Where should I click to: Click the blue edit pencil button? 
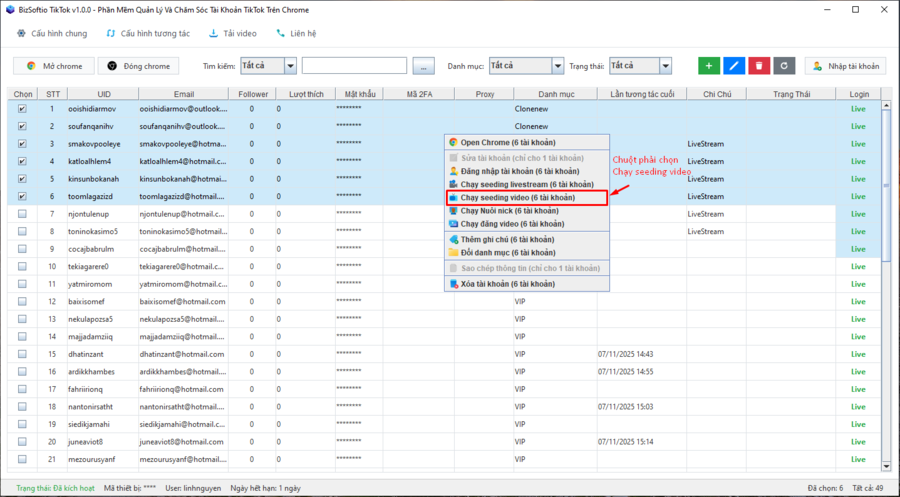coord(734,66)
